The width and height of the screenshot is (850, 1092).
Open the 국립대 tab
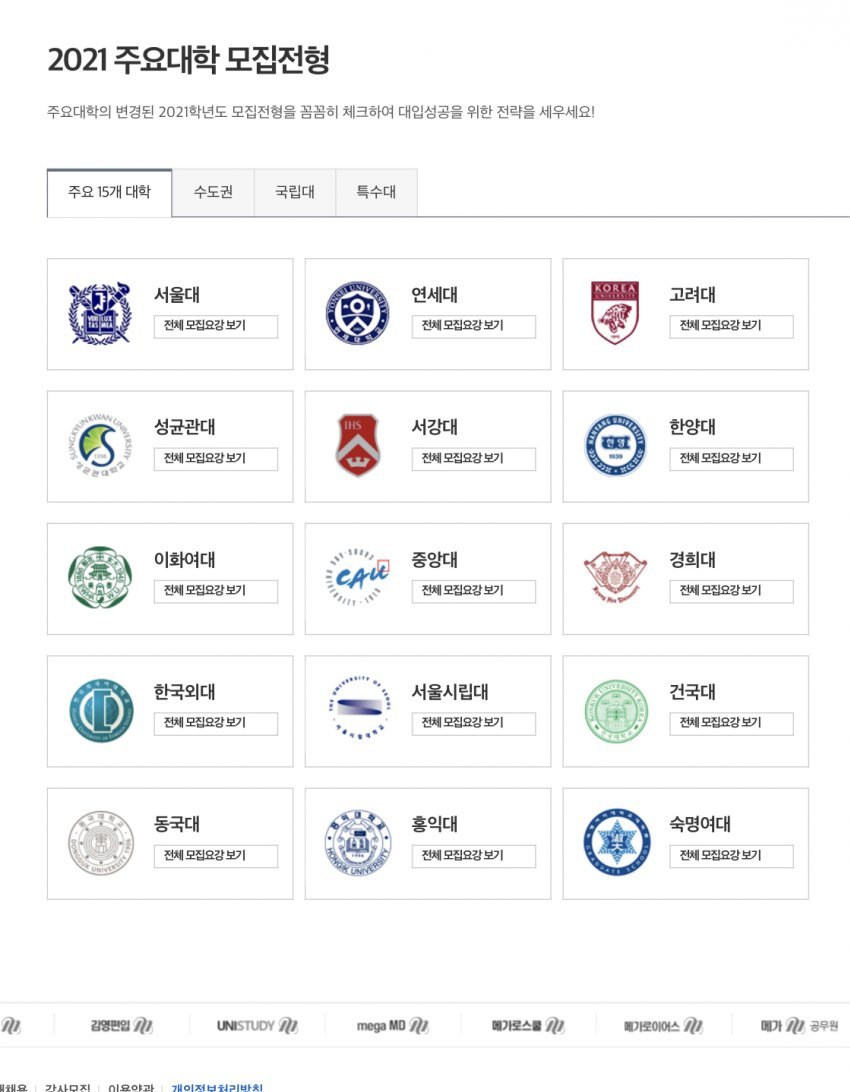(x=295, y=192)
